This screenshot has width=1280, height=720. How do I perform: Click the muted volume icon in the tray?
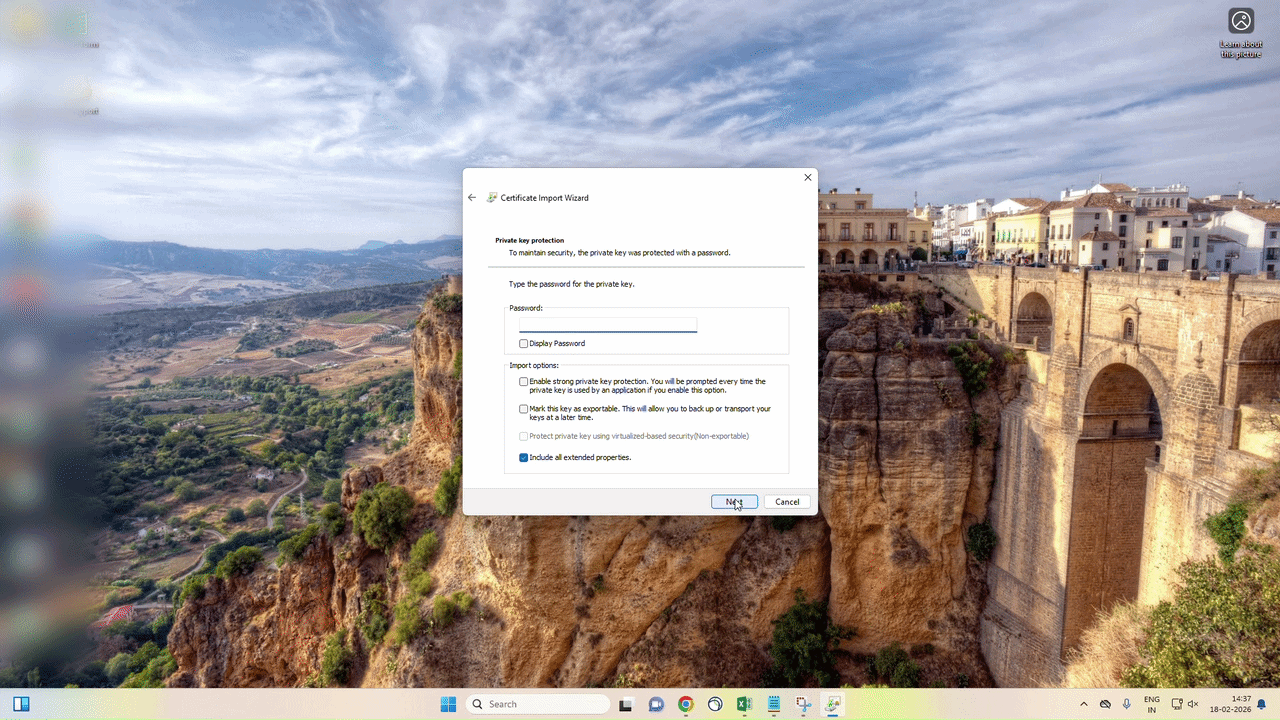1193,704
